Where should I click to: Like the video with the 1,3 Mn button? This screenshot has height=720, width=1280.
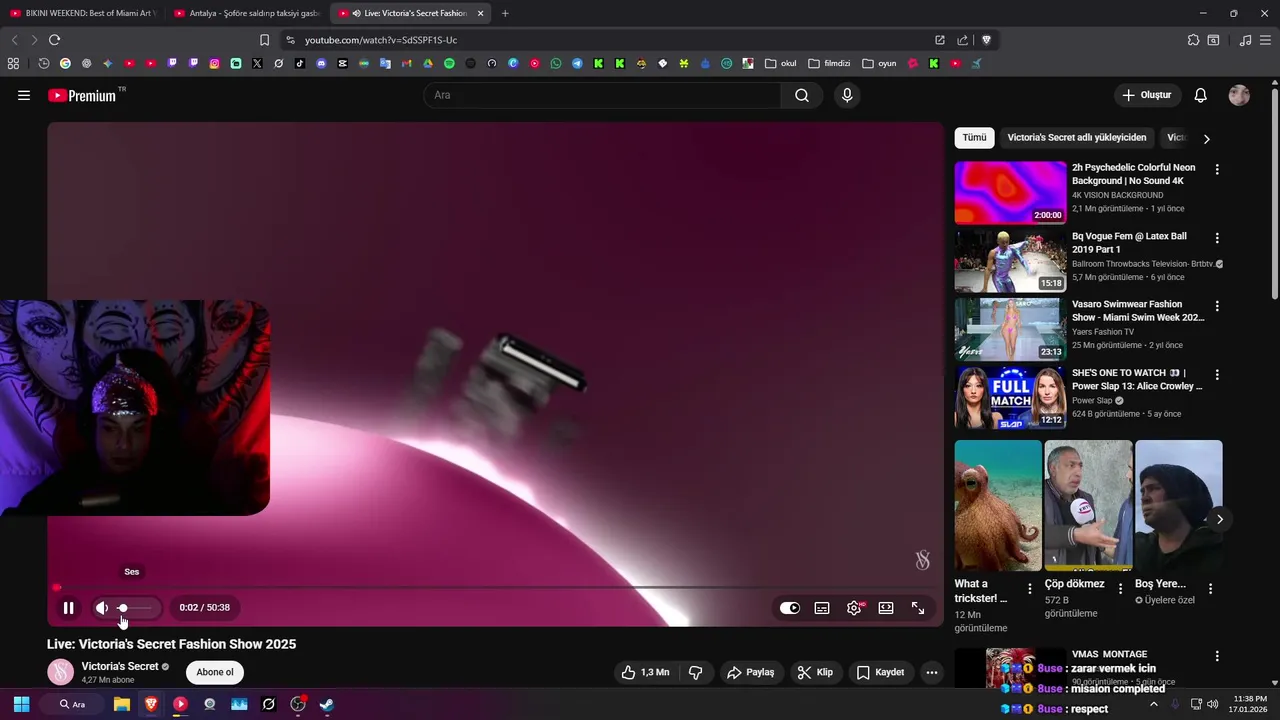[x=645, y=672]
